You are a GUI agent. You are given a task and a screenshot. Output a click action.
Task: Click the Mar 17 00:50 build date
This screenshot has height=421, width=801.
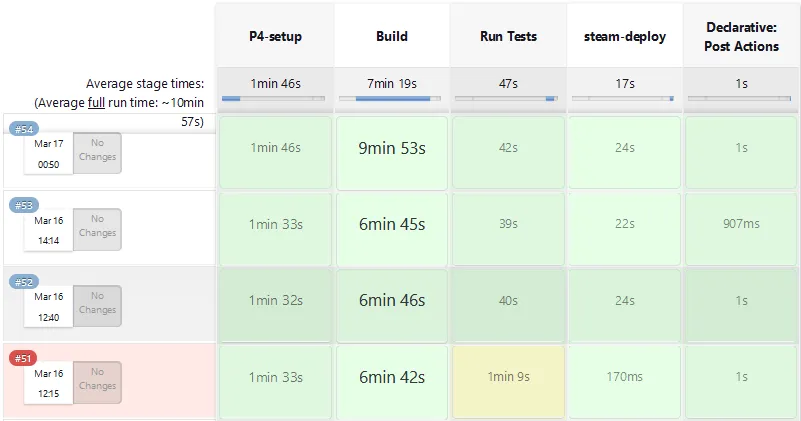[49, 154]
